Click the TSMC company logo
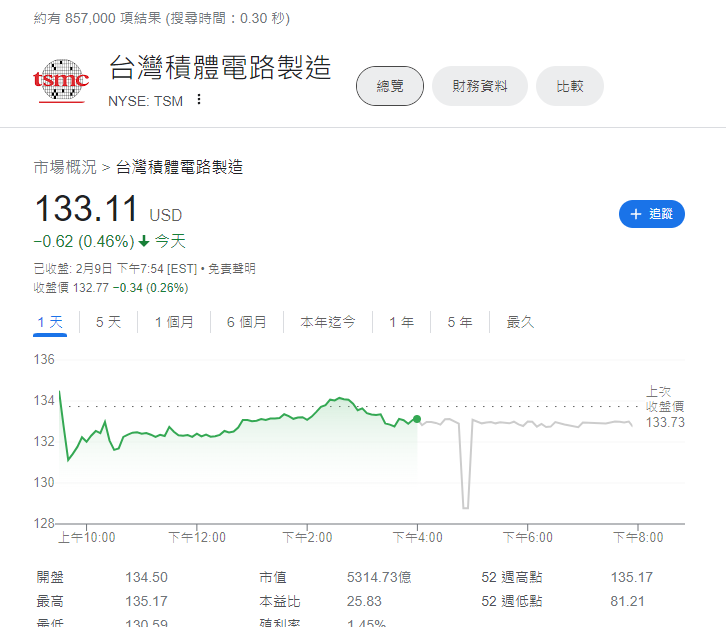The height and width of the screenshot is (627, 726). (x=61, y=81)
